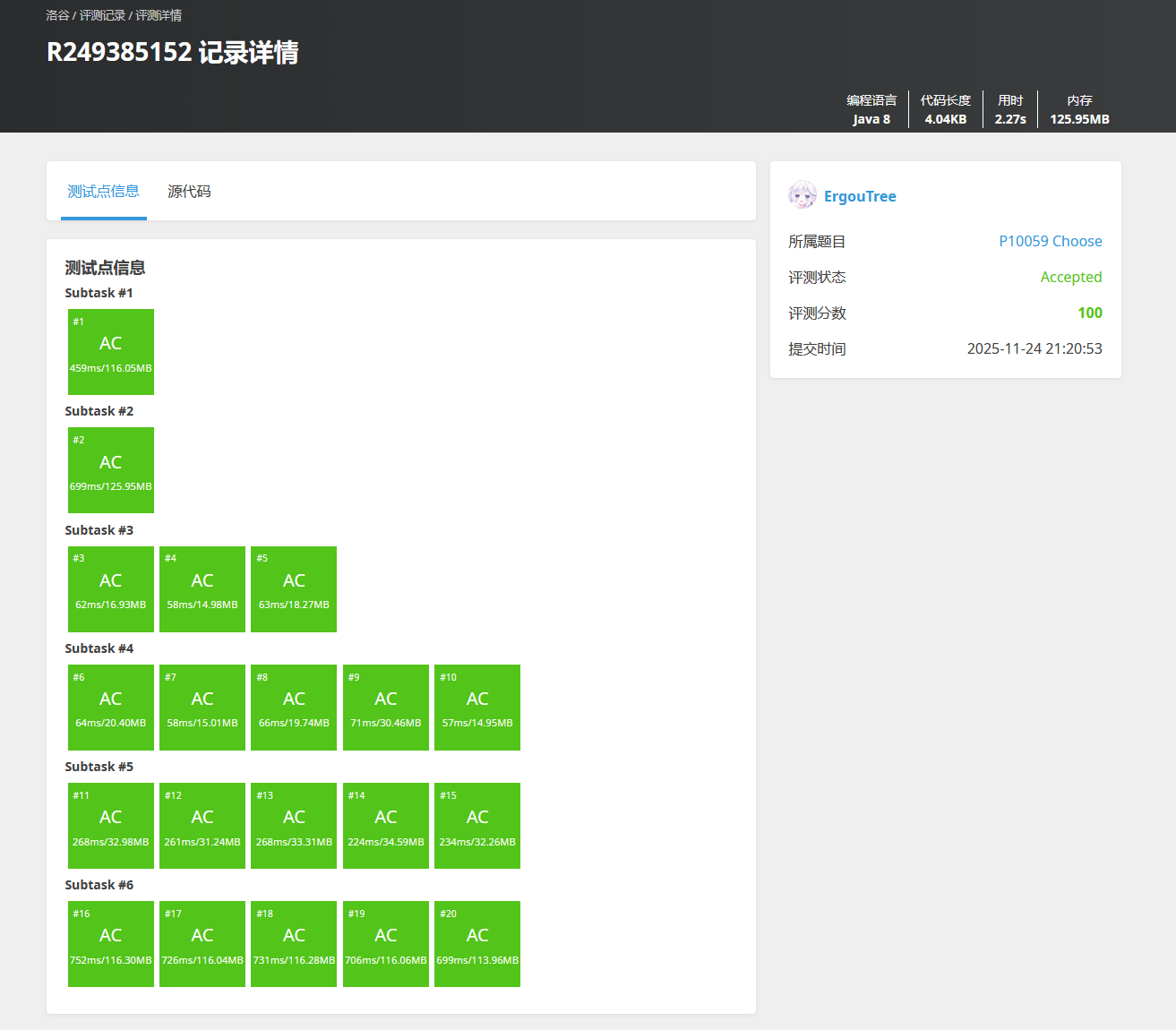Screen dimensions: 1176x1030
Task: Click test case #13 AC tile
Action: point(294,826)
